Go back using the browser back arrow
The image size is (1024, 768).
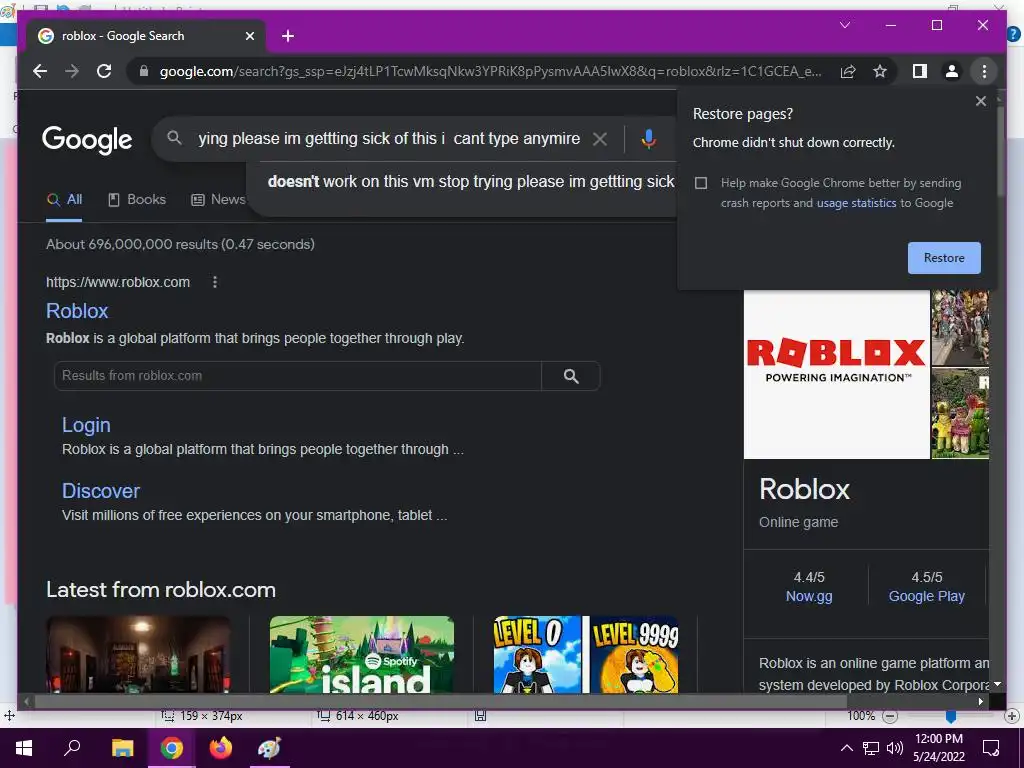40,71
